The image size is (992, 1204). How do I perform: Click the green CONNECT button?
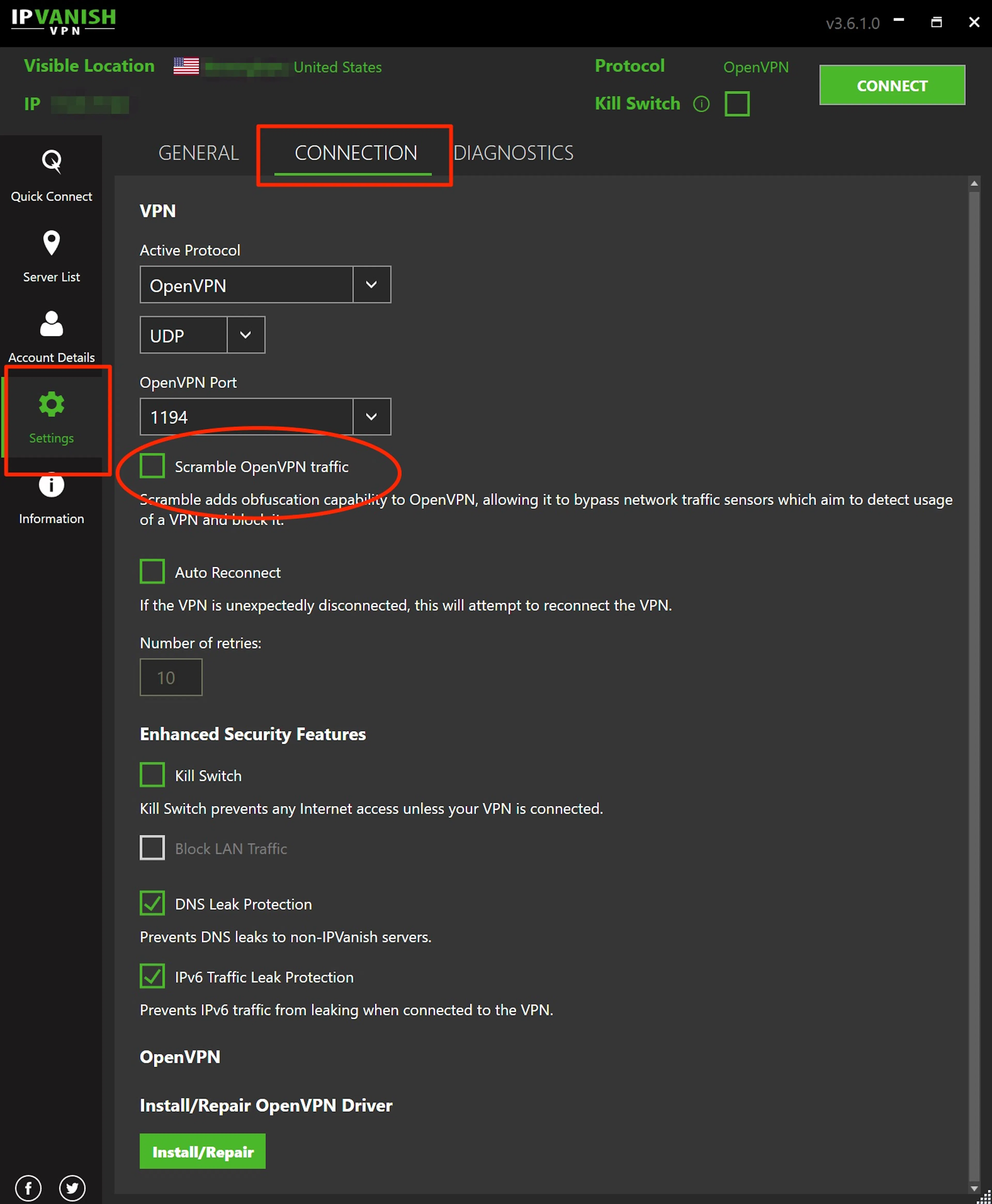point(892,85)
